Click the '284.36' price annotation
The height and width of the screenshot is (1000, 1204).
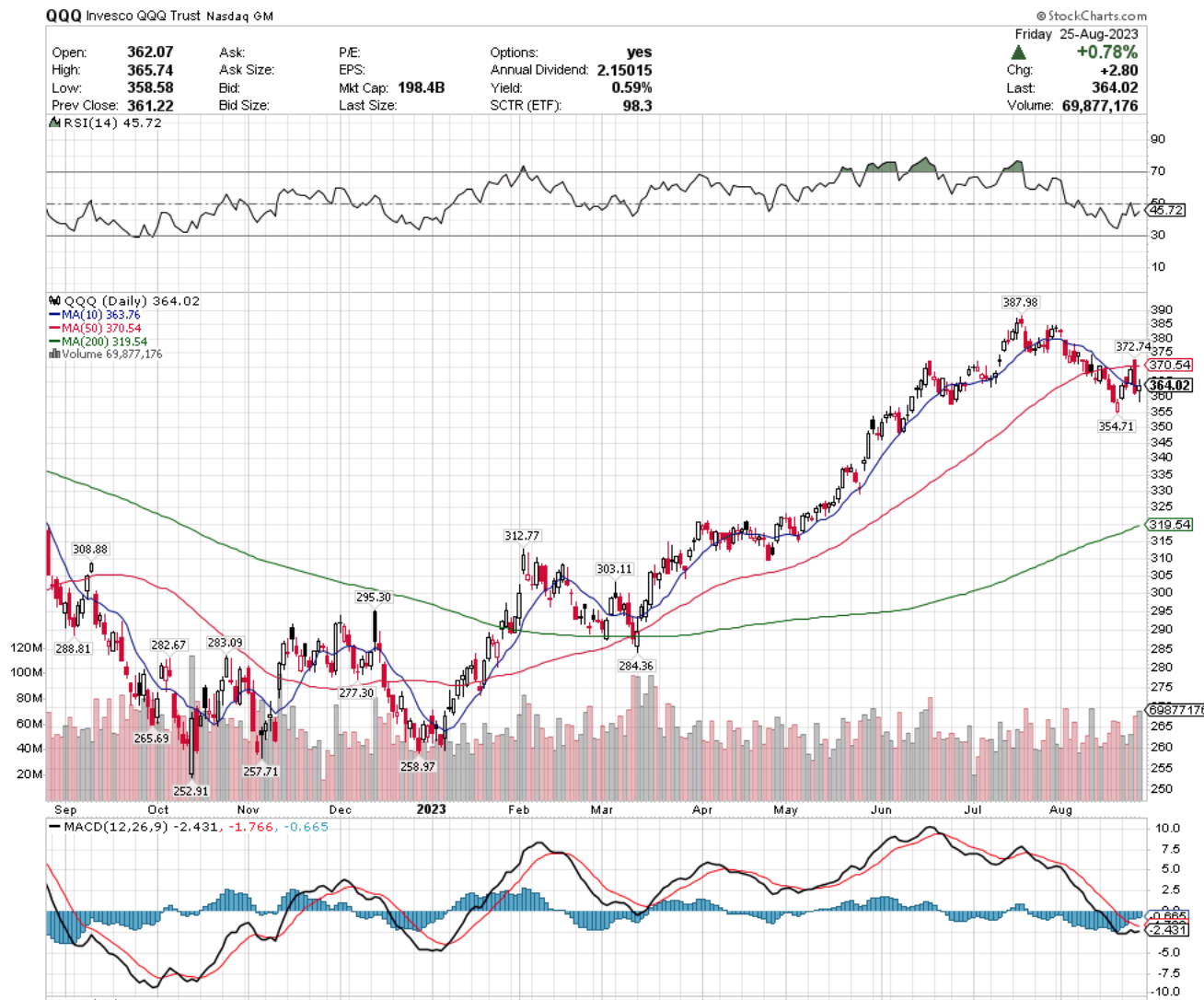click(636, 666)
